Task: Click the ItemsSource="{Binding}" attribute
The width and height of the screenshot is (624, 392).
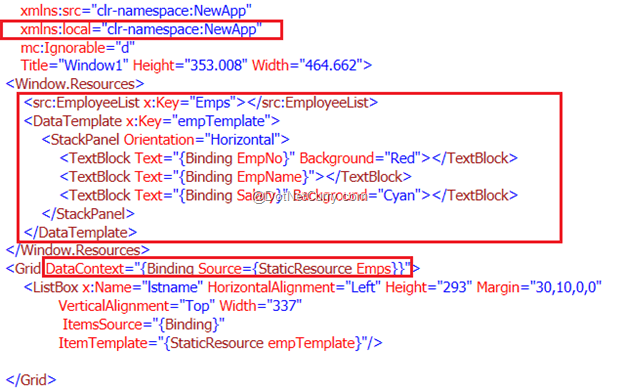Action: point(143,325)
